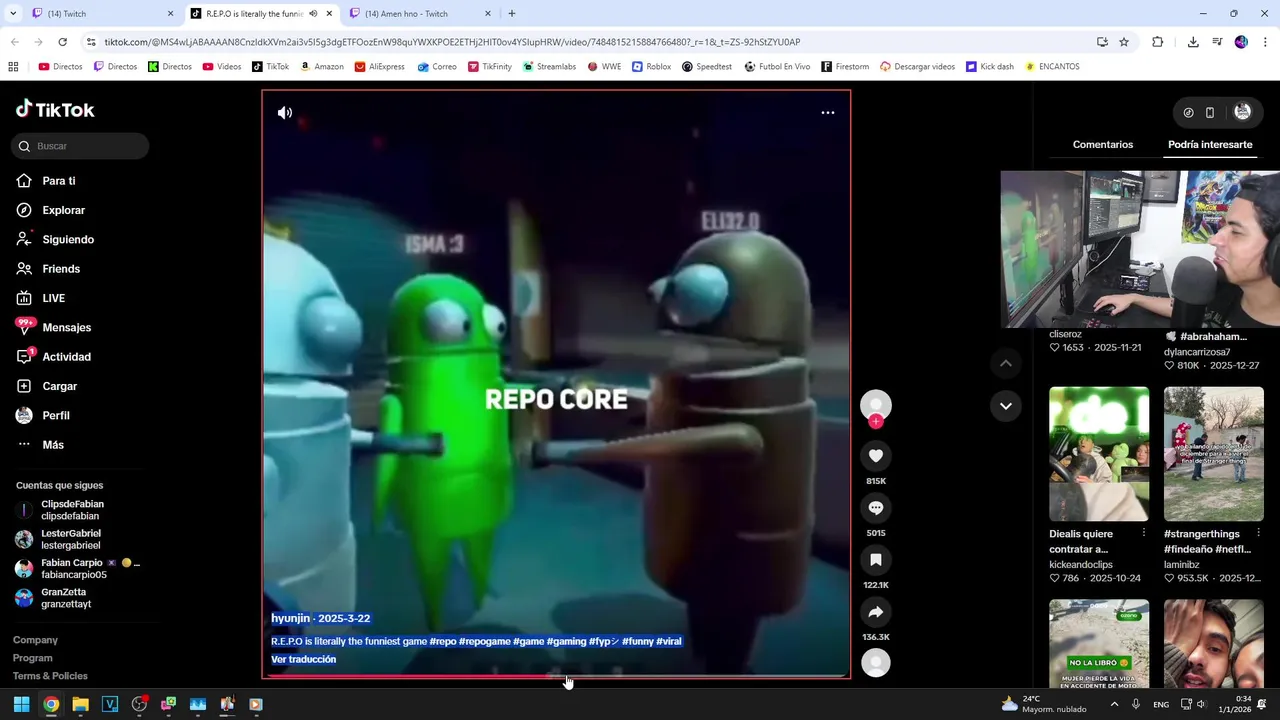Seek on the video progress bar
1280x720 pixels.
[x=556, y=677]
